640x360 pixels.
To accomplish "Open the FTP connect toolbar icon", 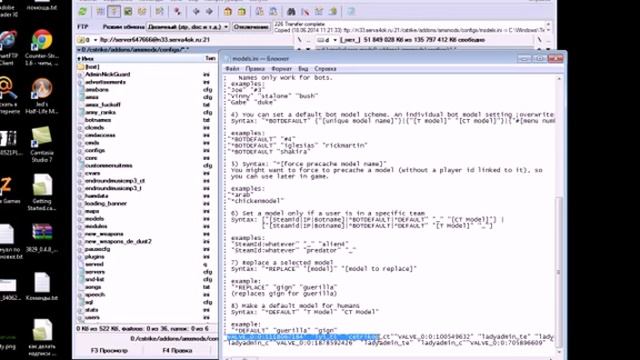I will coord(260,11).
